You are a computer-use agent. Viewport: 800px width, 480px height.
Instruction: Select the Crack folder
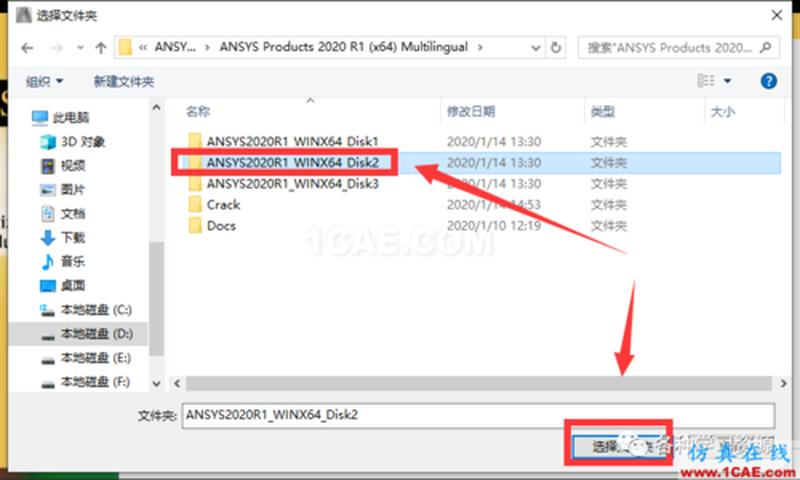click(223, 205)
